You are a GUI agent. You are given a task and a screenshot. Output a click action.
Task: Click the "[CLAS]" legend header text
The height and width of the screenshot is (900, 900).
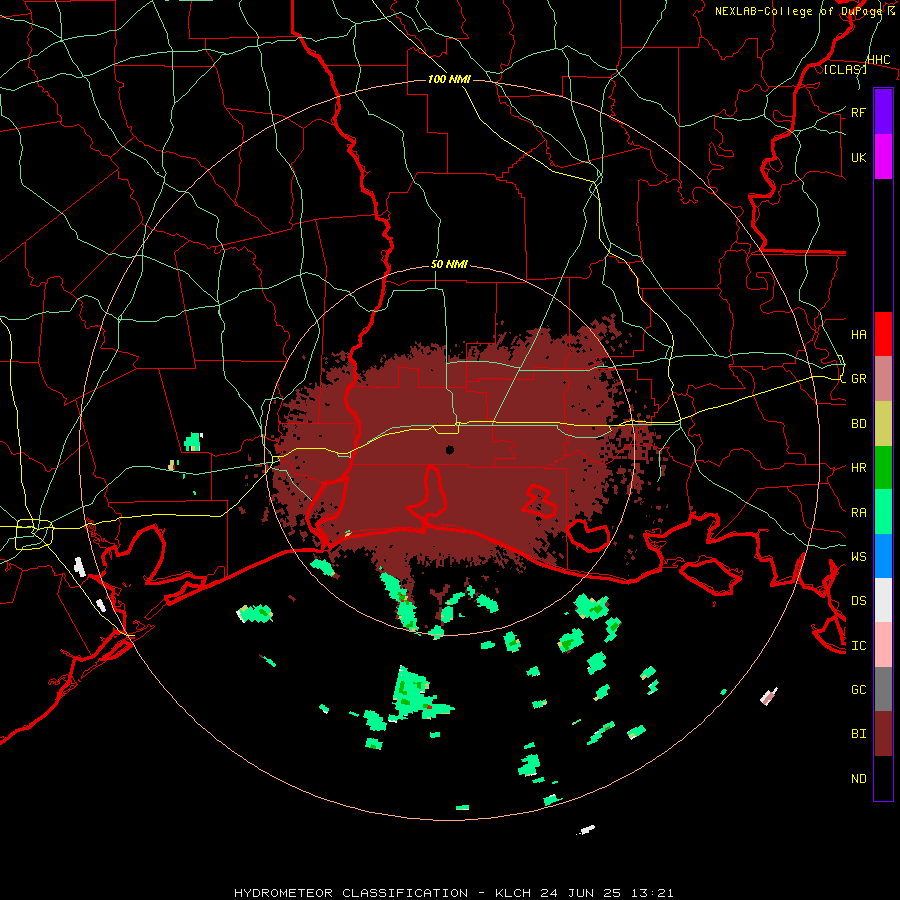(845, 69)
